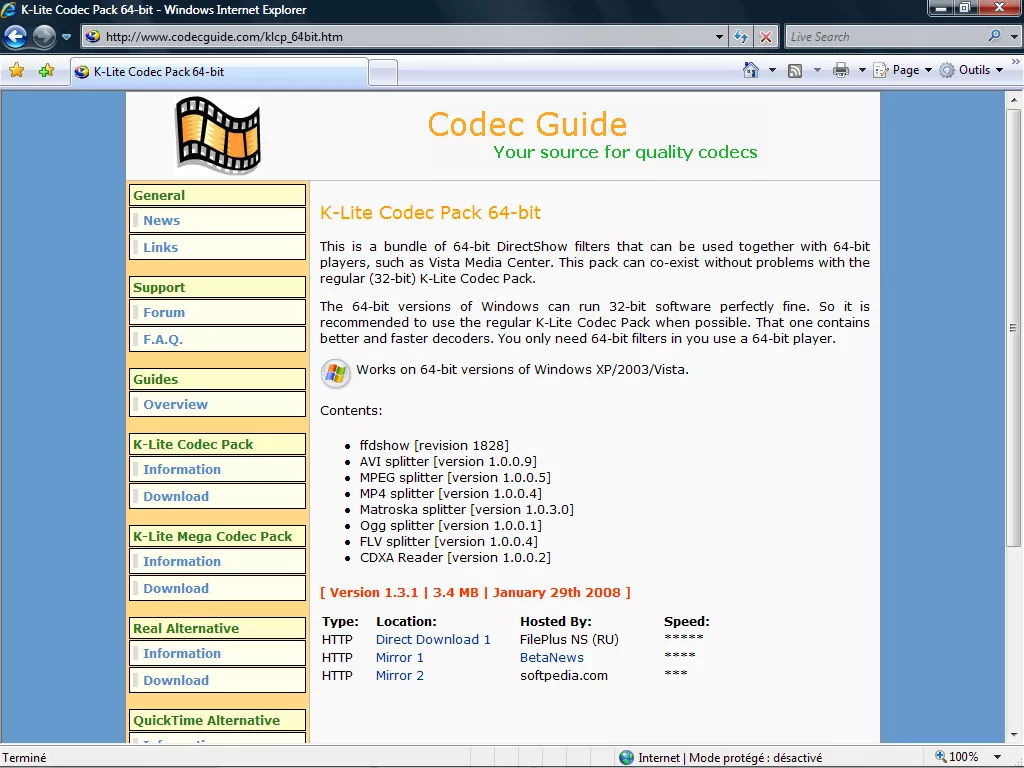Expand the address bar history dropdown

click(719, 37)
